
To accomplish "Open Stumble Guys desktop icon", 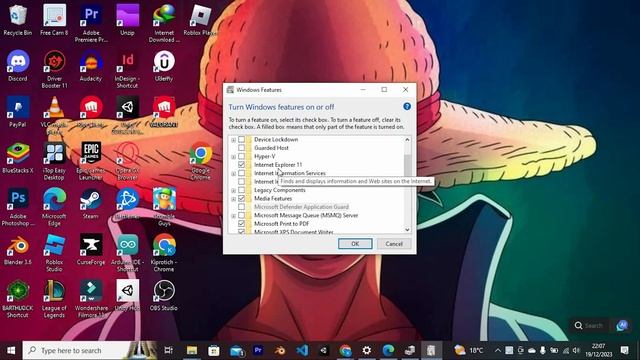I will click(x=164, y=207).
